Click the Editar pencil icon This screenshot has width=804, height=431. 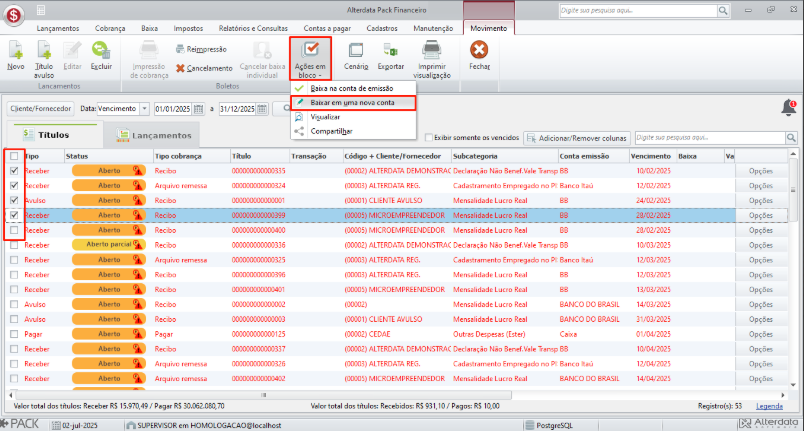[x=72, y=50]
